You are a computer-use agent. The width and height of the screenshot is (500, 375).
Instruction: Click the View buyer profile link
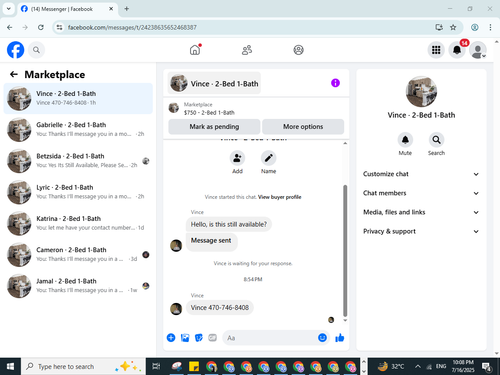pyautogui.click(x=280, y=197)
